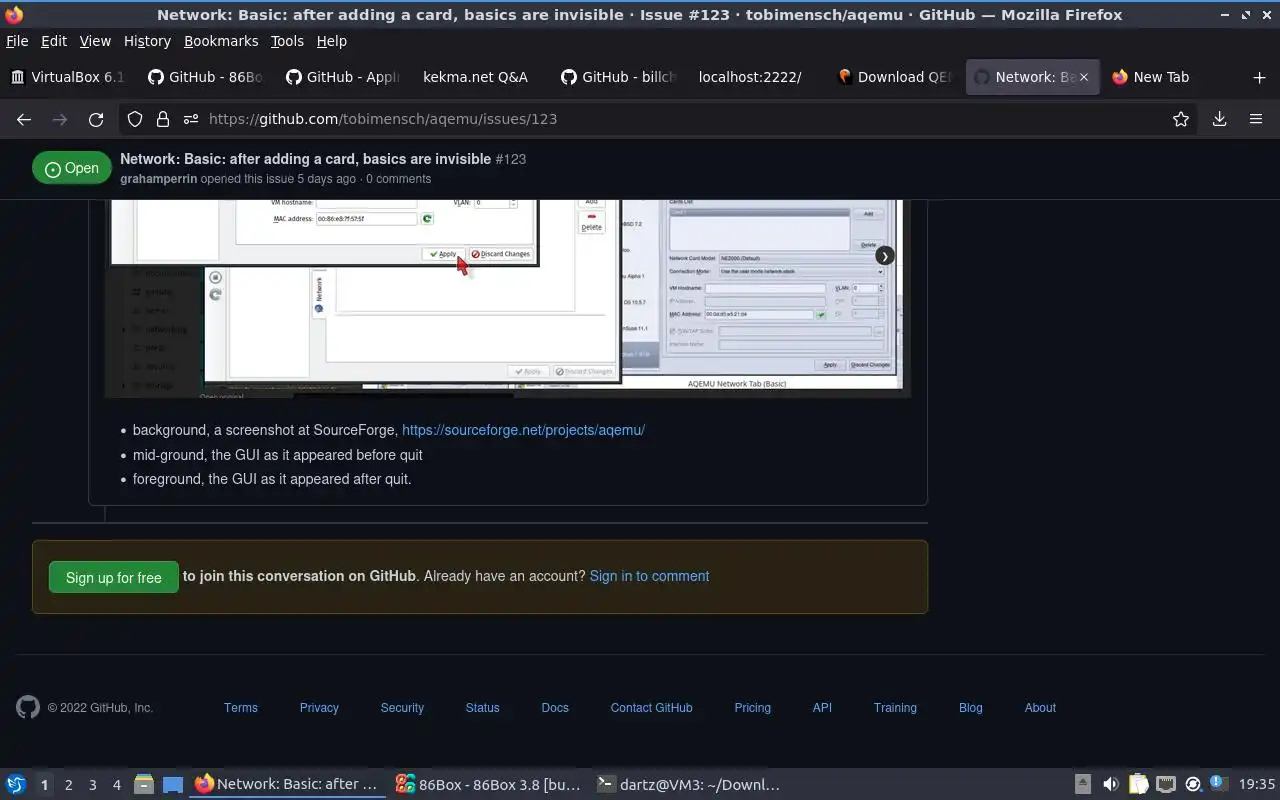Click the Firefox back arrow
The image size is (1280, 800).
point(24,119)
